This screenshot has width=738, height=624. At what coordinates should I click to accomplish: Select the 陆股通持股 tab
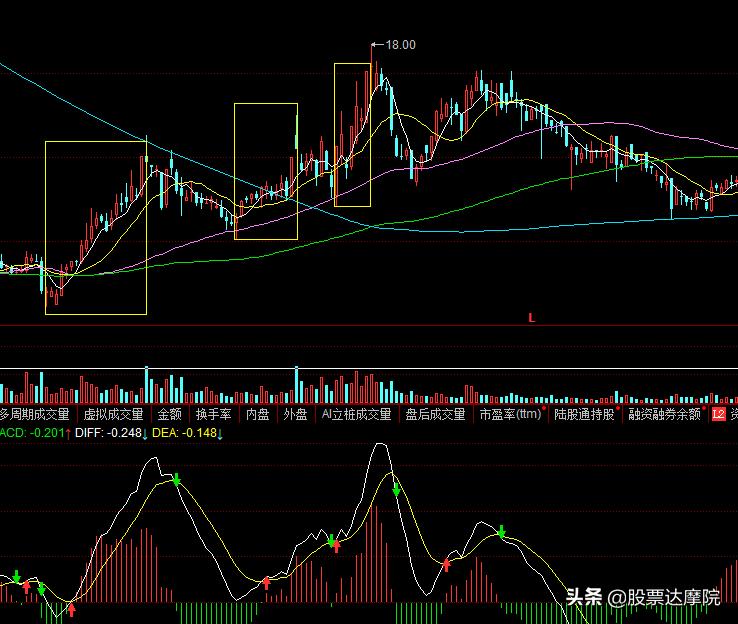pyautogui.click(x=585, y=415)
